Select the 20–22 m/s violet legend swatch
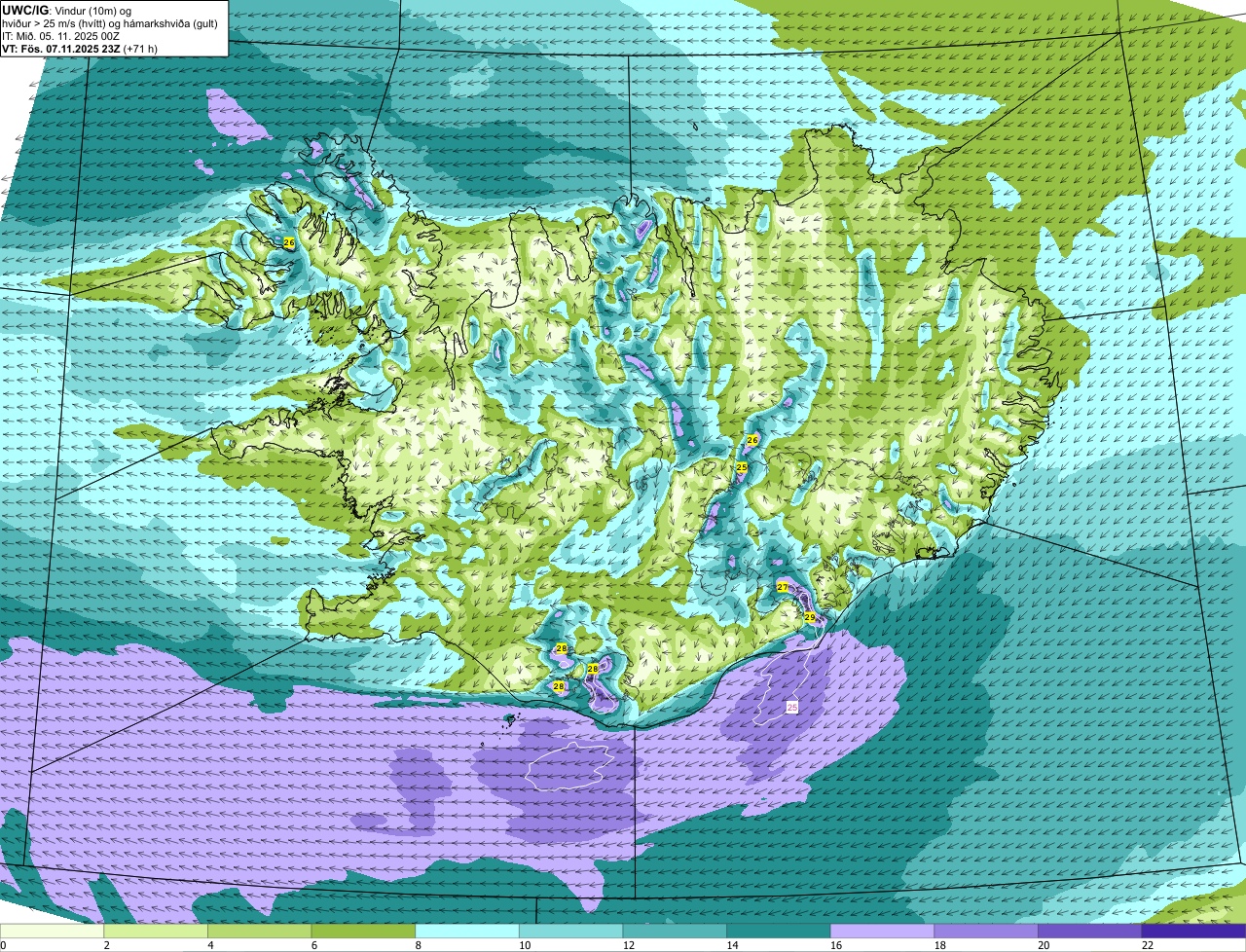 [x=1090, y=931]
